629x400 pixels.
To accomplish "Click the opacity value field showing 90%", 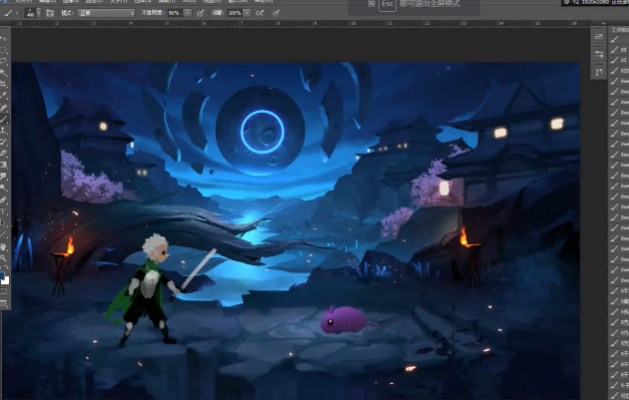I will pos(175,14).
